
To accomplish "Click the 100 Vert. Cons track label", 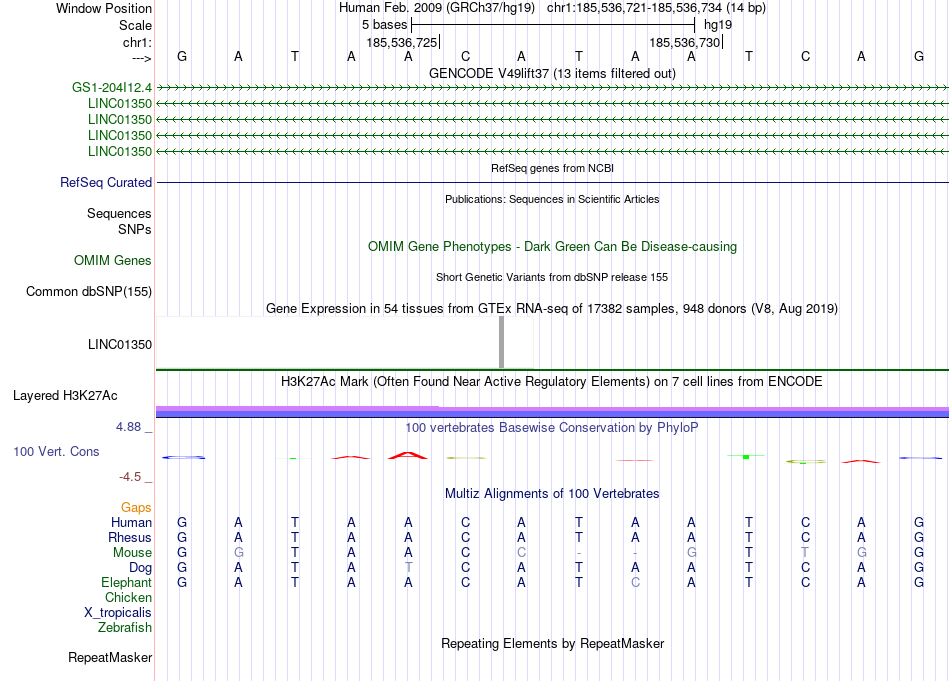I will click(56, 451).
